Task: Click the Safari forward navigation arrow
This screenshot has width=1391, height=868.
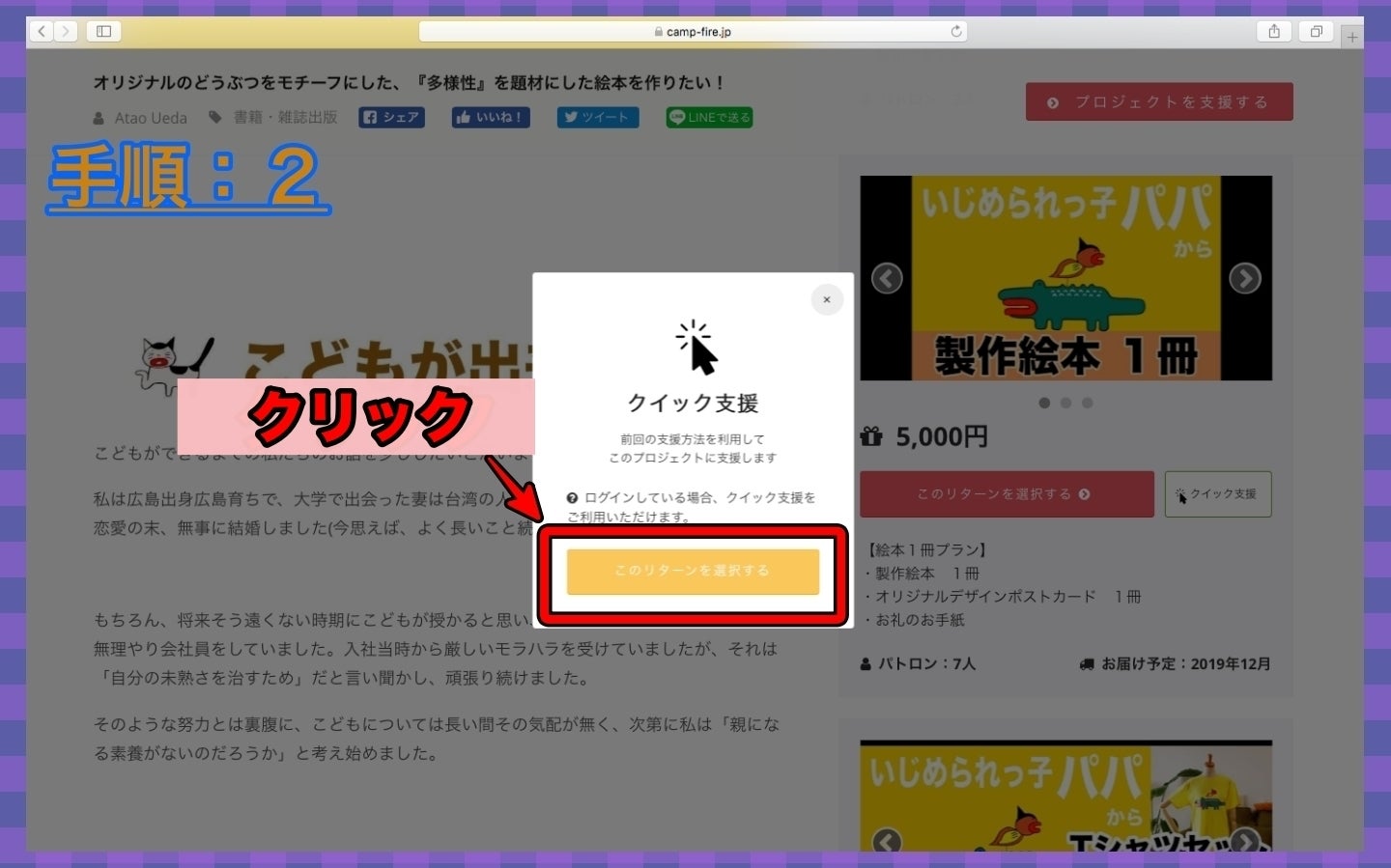Action: pos(66,32)
